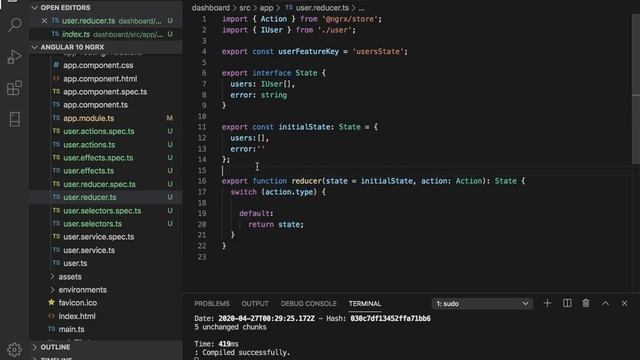Open the Run and Debug view

point(15,56)
